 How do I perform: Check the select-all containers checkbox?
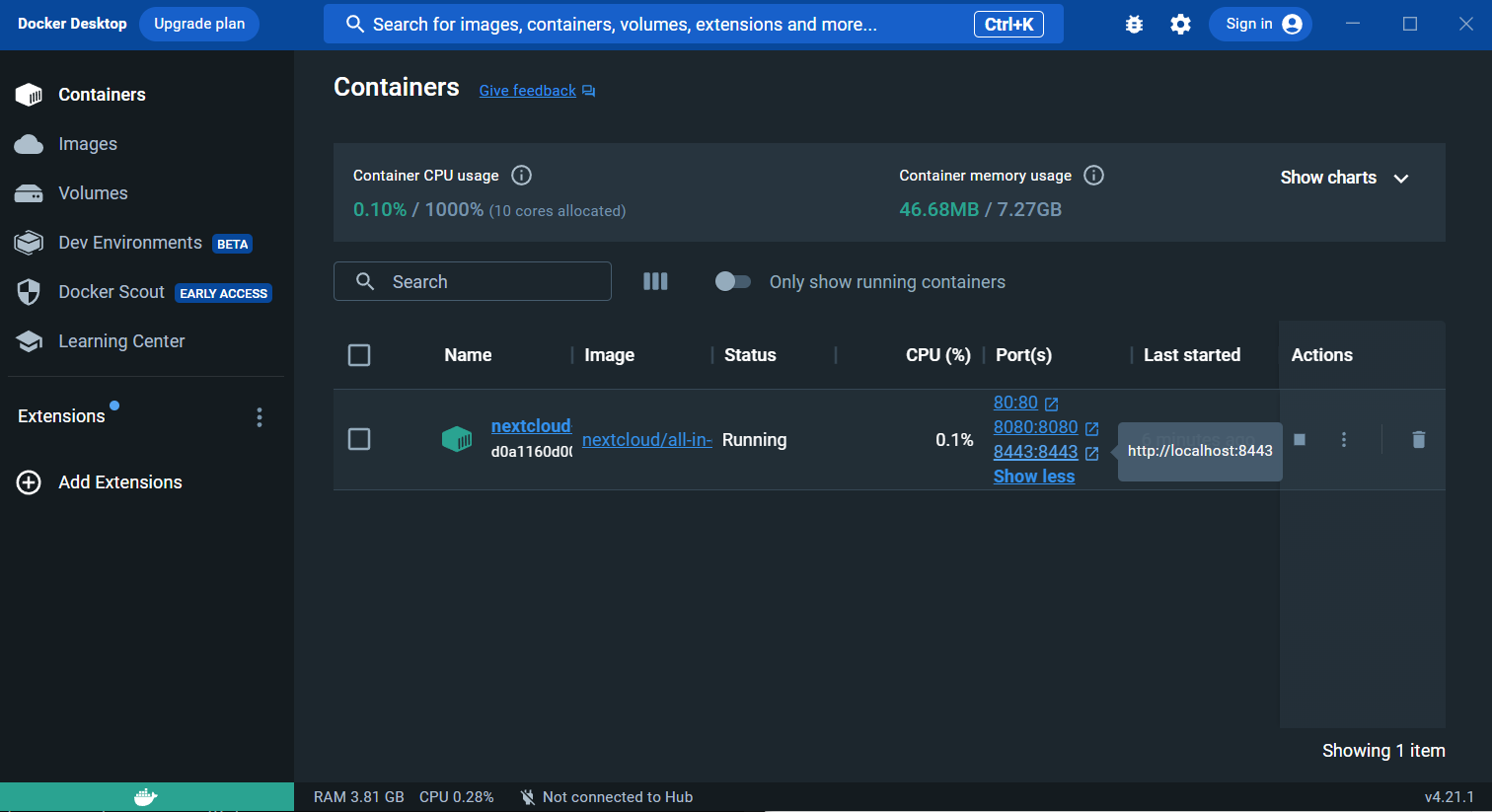coord(359,354)
